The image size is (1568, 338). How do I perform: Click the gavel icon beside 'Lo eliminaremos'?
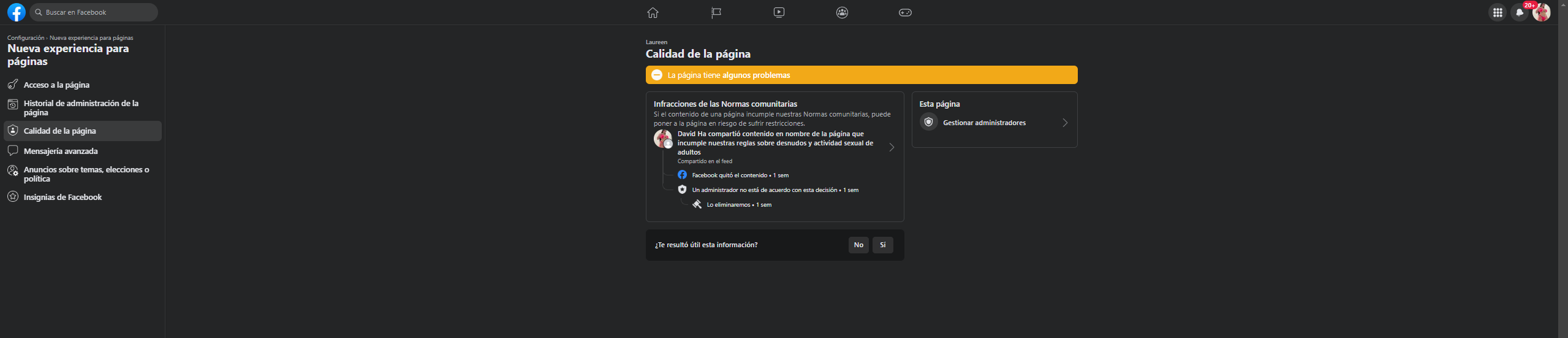(x=697, y=204)
